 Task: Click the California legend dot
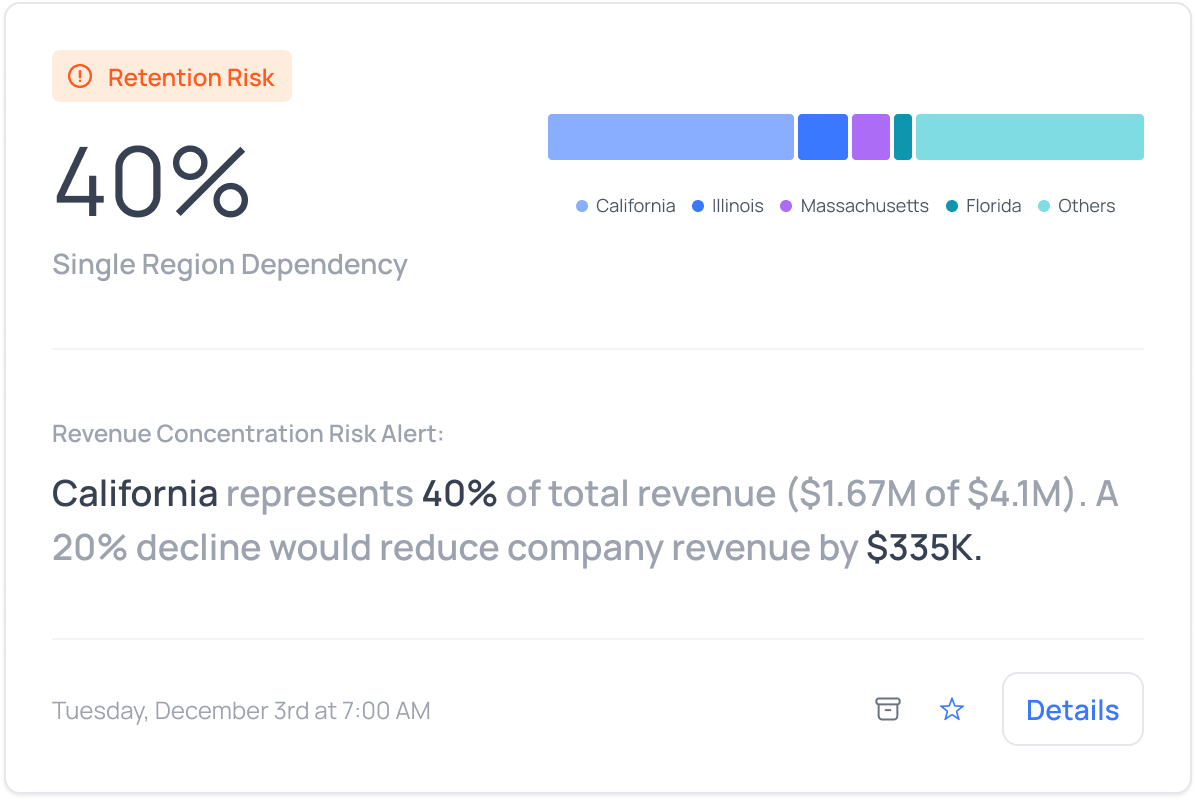(582, 206)
